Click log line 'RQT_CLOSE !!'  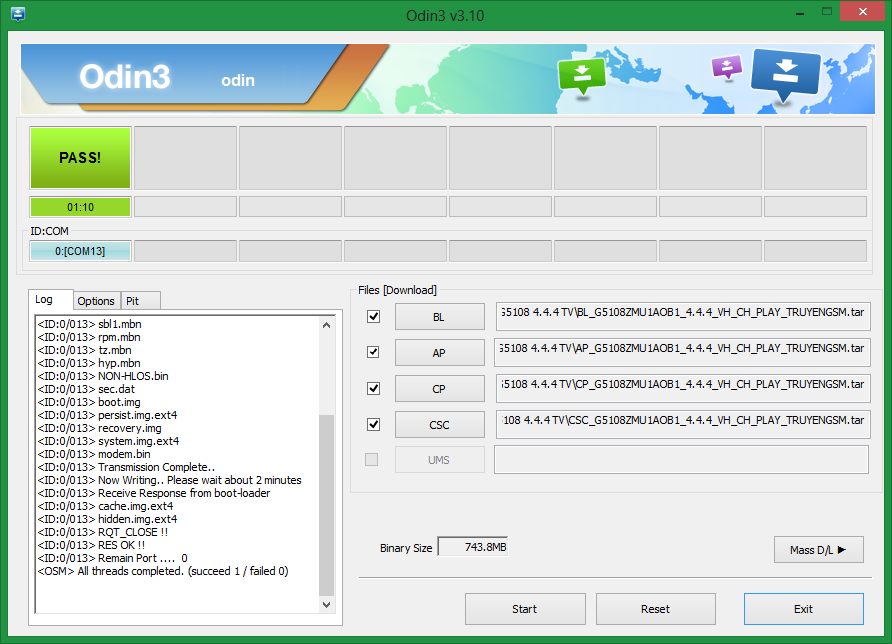(102, 532)
